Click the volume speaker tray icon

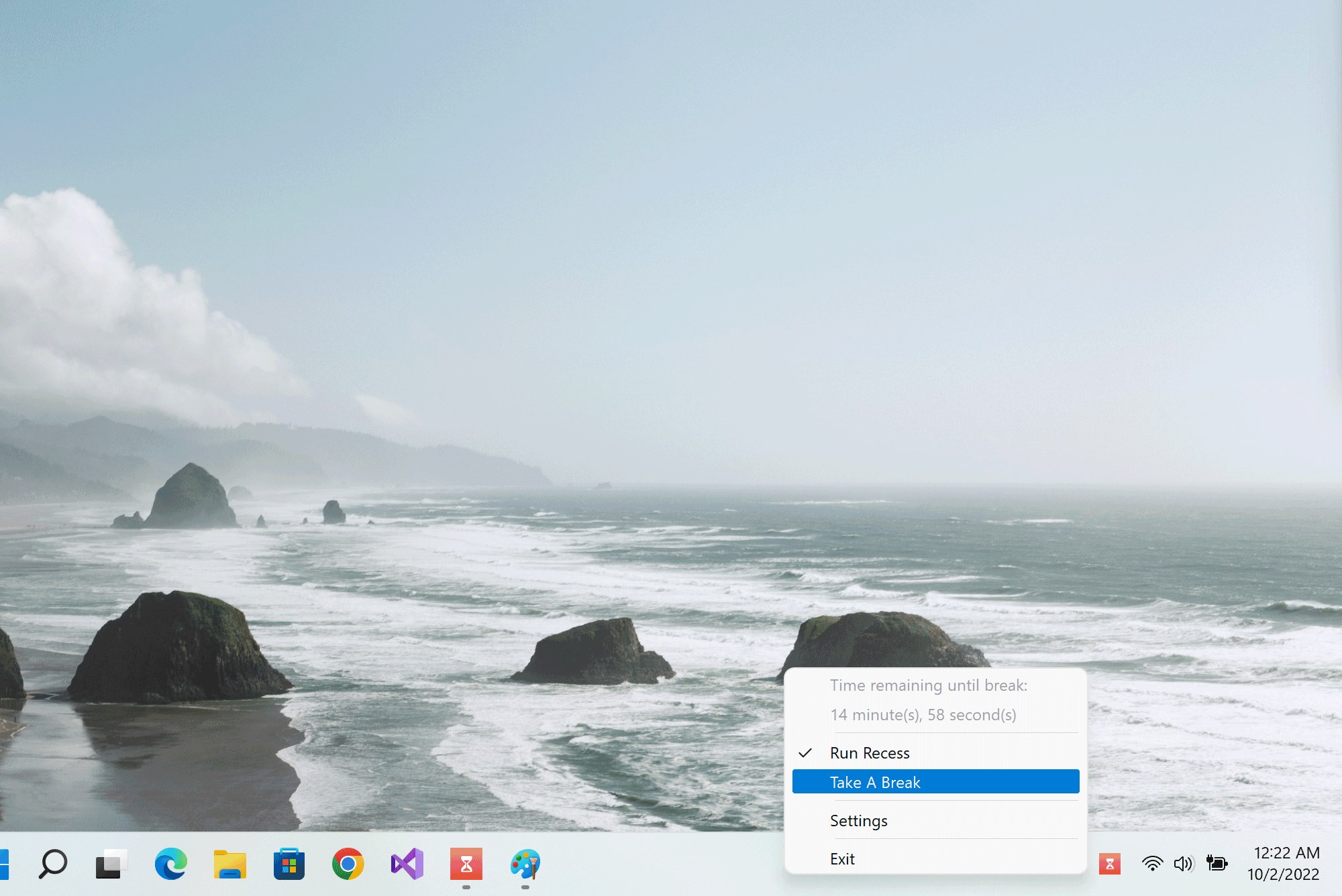pos(1183,864)
